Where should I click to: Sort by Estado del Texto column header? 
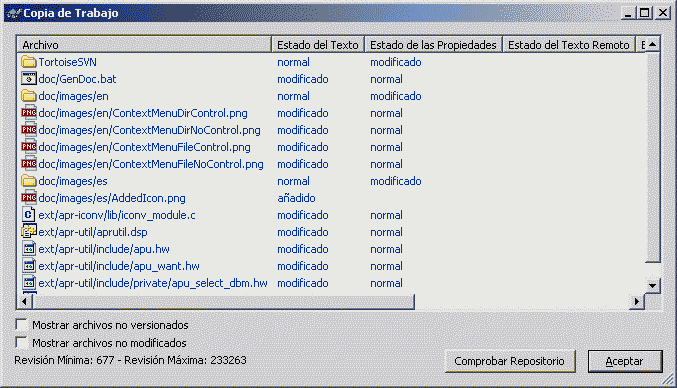pos(318,44)
